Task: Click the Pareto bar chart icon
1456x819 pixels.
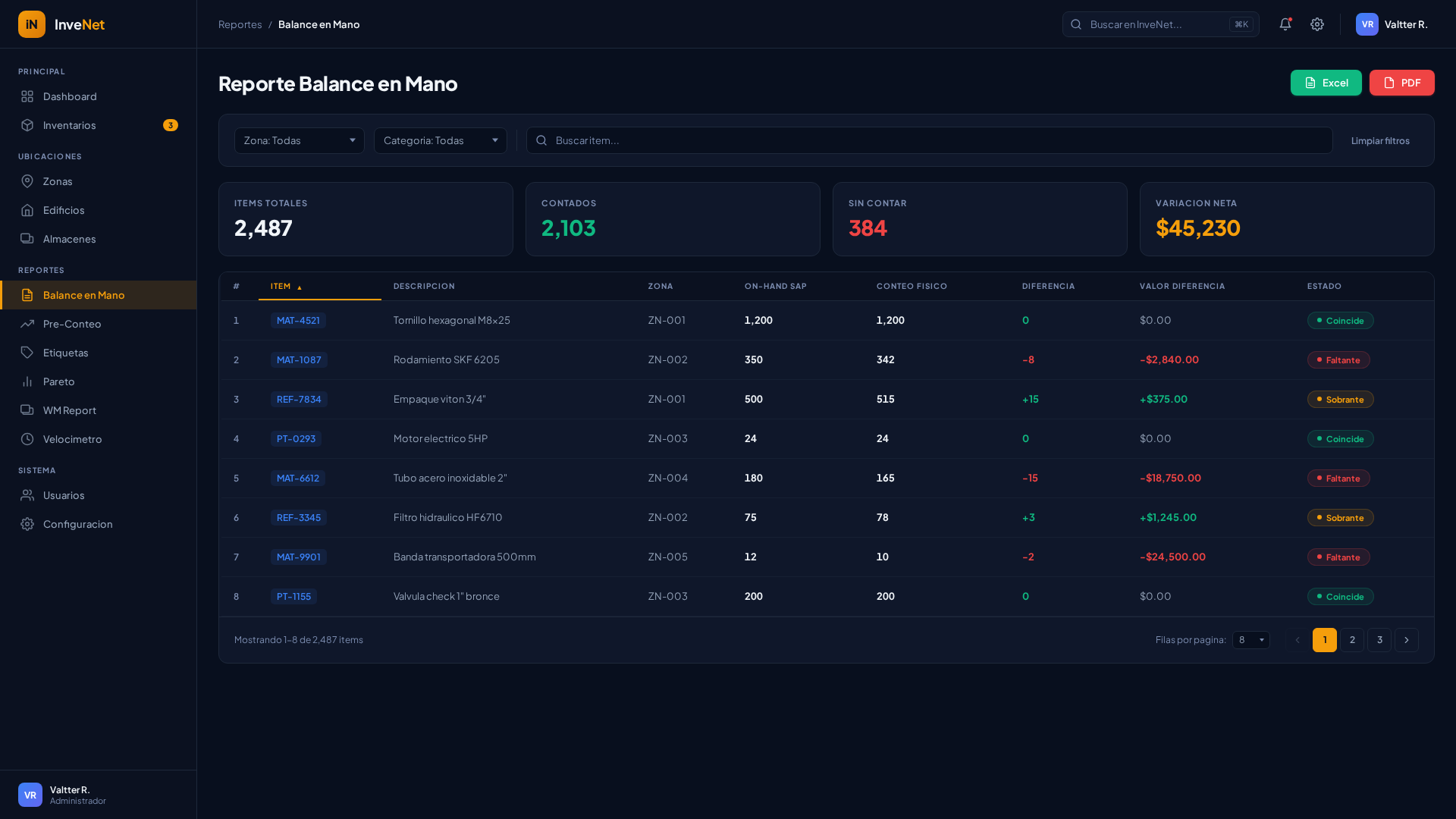Action: tap(27, 381)
